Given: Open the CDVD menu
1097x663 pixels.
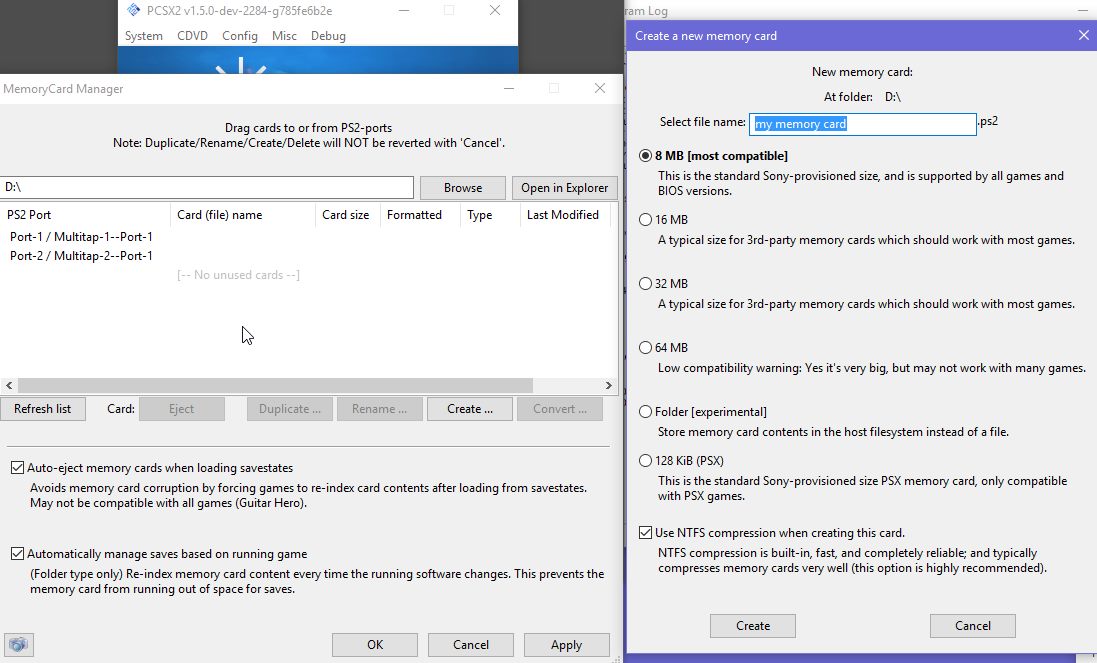Looking at the screenshot, I should click(192, 36).
